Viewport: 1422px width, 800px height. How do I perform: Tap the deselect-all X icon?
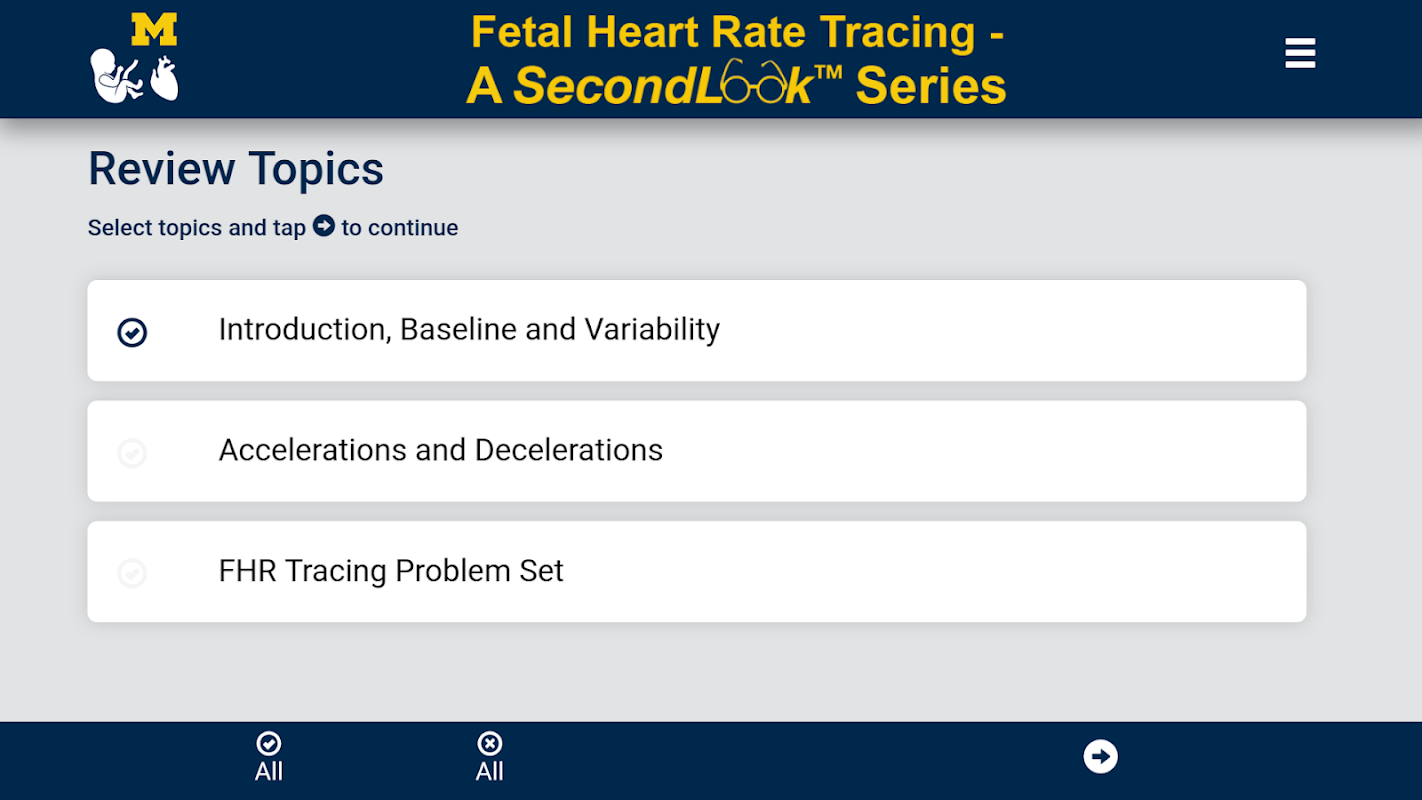pyautogui.click(x=489, y=744)
